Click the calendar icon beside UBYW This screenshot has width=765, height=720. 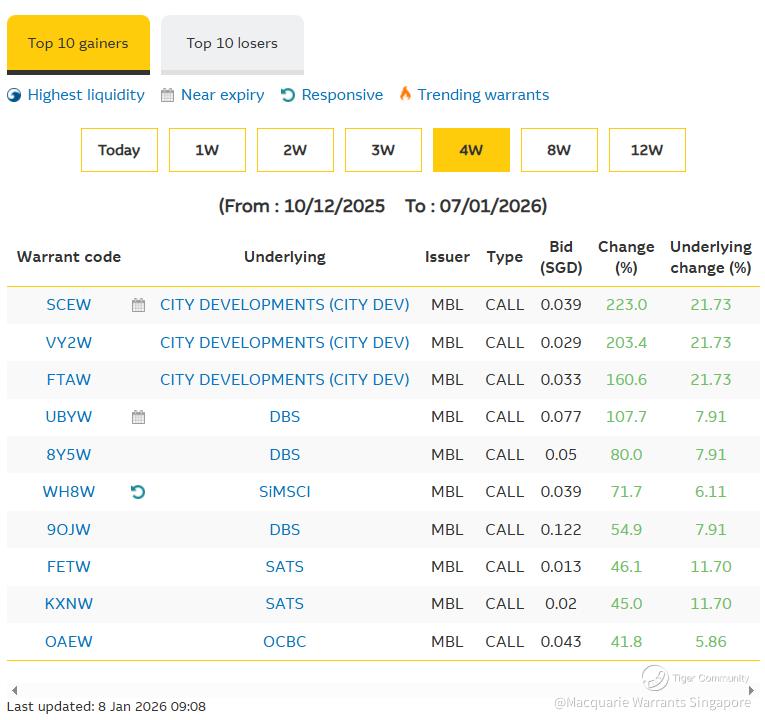[138, 417]
